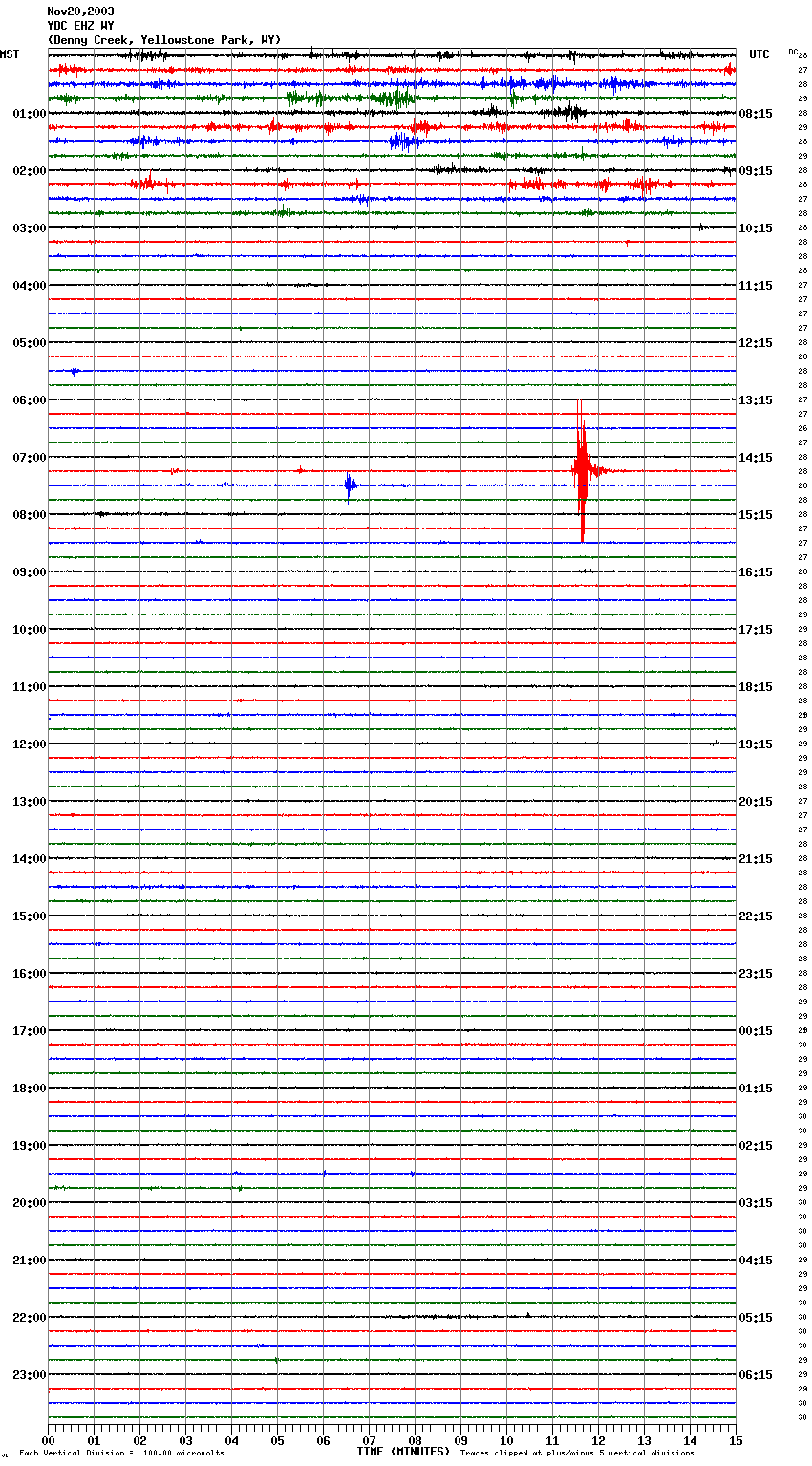Select the 22:00 MST time label

[x=30, y=1318]
